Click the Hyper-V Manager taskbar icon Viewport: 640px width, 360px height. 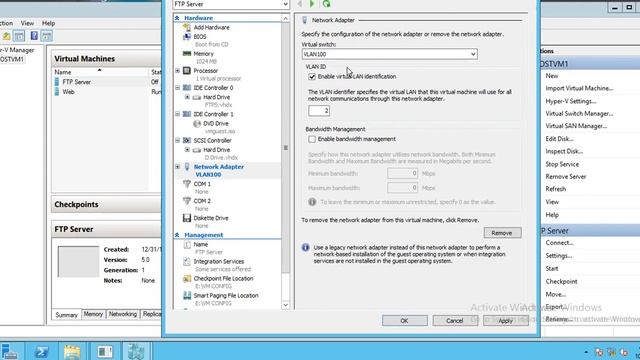(136, 352)
